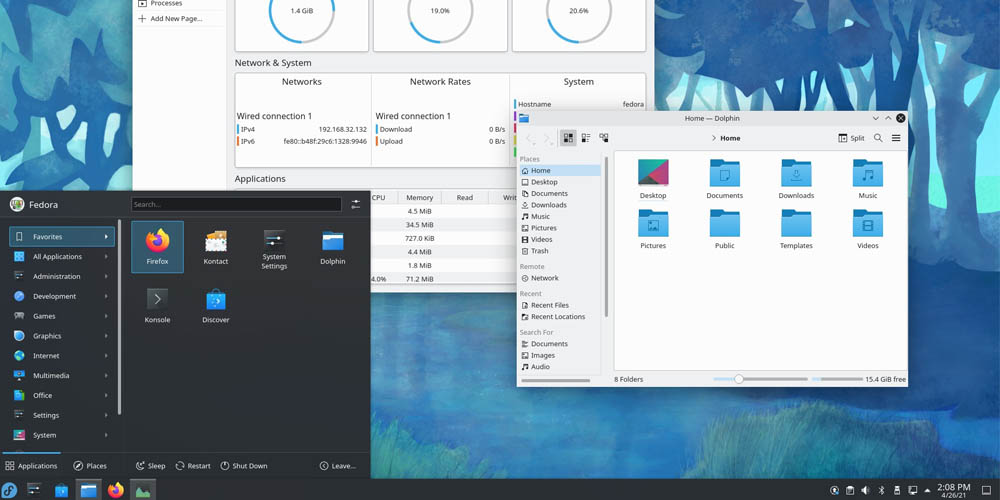Viewport: 1000px width, 500px height.
Task: Open the Templates folder in Dolphin
Action: point(796,230)
